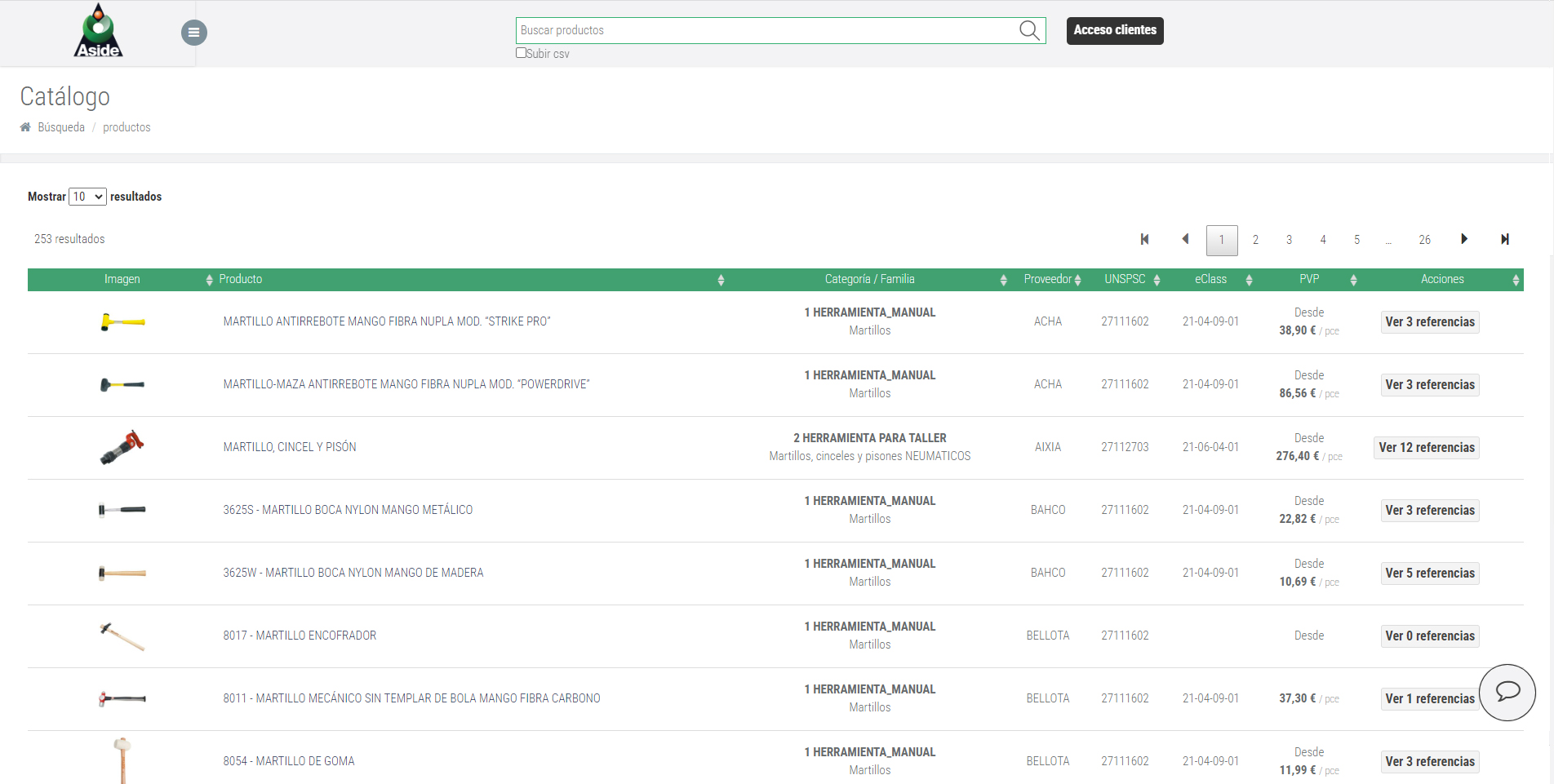Click the home icon in breadcrumb
Screen dimensions: 1554x784
[25, 127]
